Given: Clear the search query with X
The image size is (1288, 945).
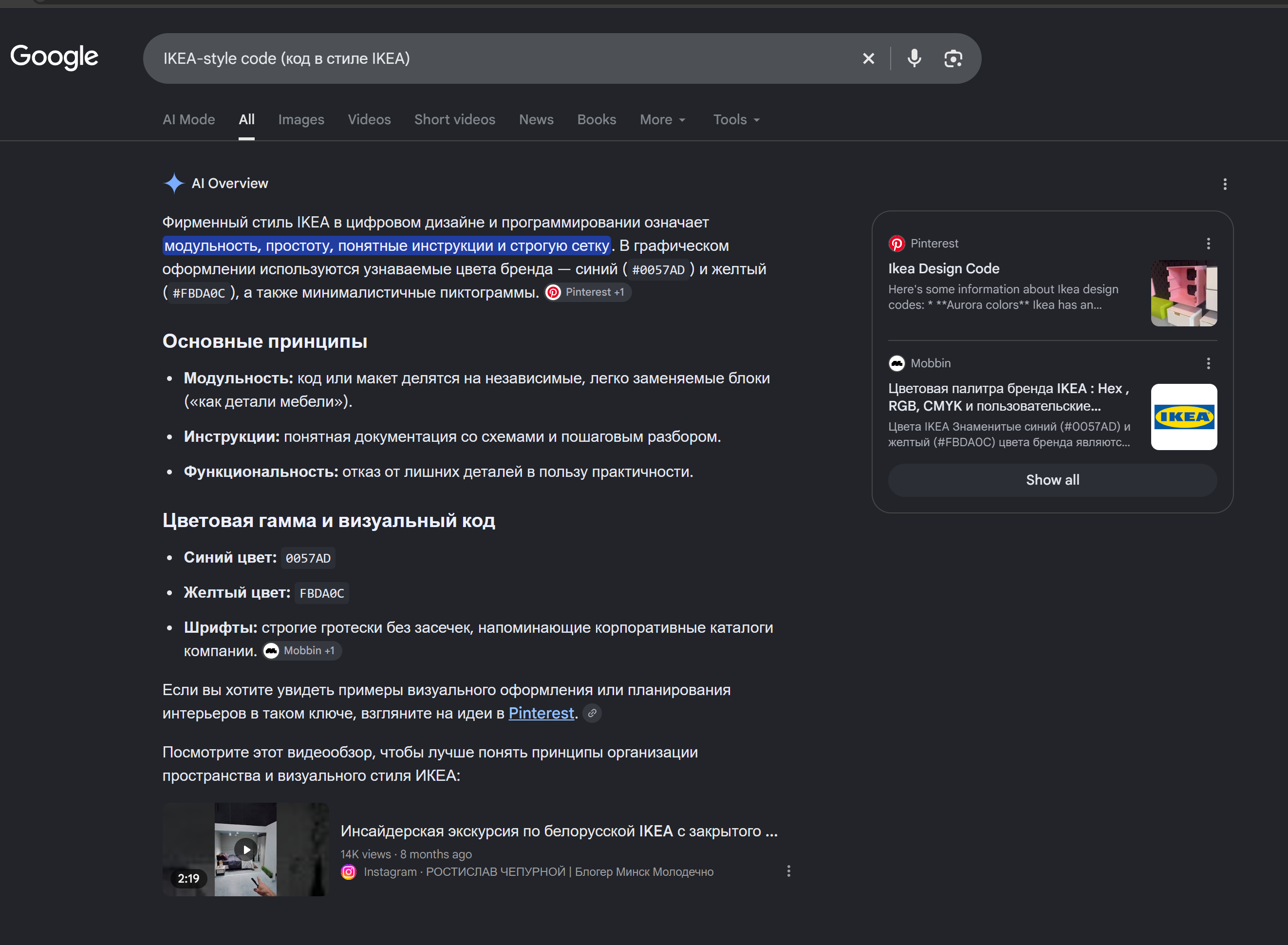Looking at the screenshot, I should click(x=868, y=58).
